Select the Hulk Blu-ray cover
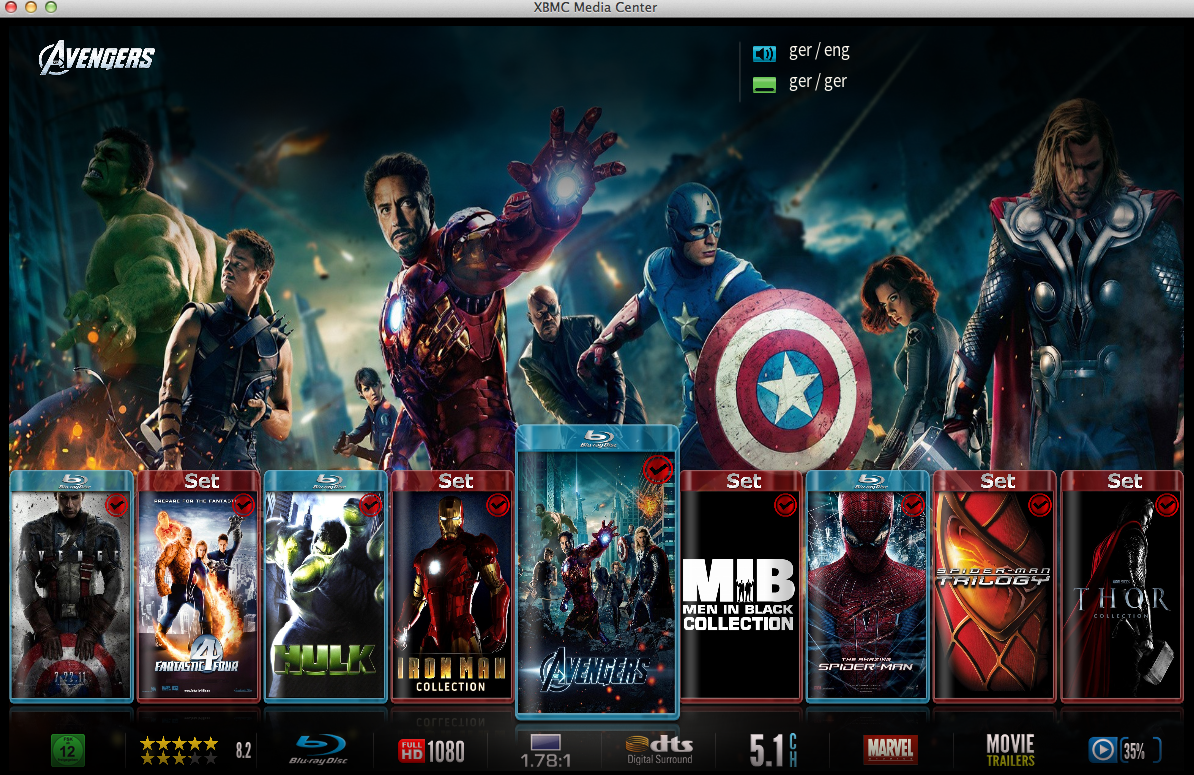The image size is (1194, 775). coord(325,586)
